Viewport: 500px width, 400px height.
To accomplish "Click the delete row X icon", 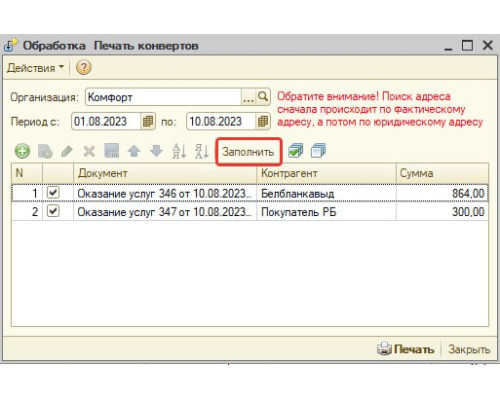I will 89,151.
